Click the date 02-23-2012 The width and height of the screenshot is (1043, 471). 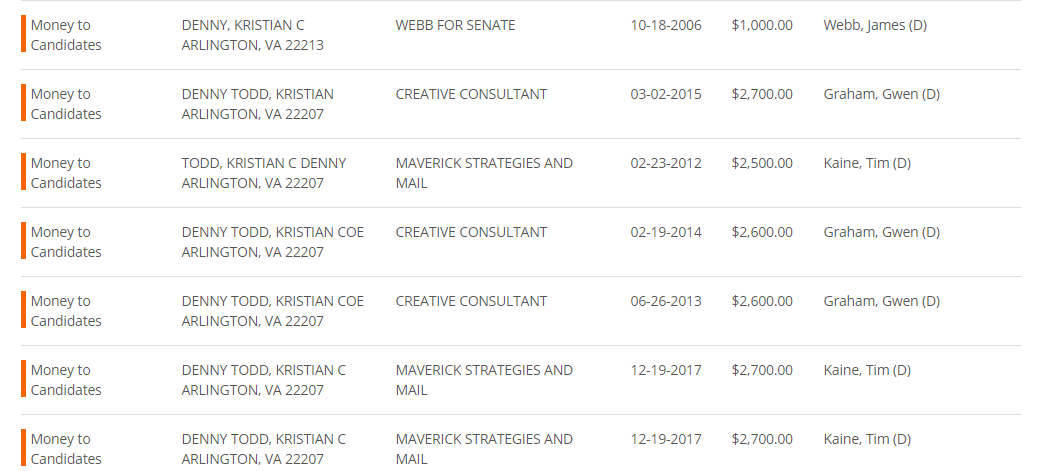coord(666,163)
